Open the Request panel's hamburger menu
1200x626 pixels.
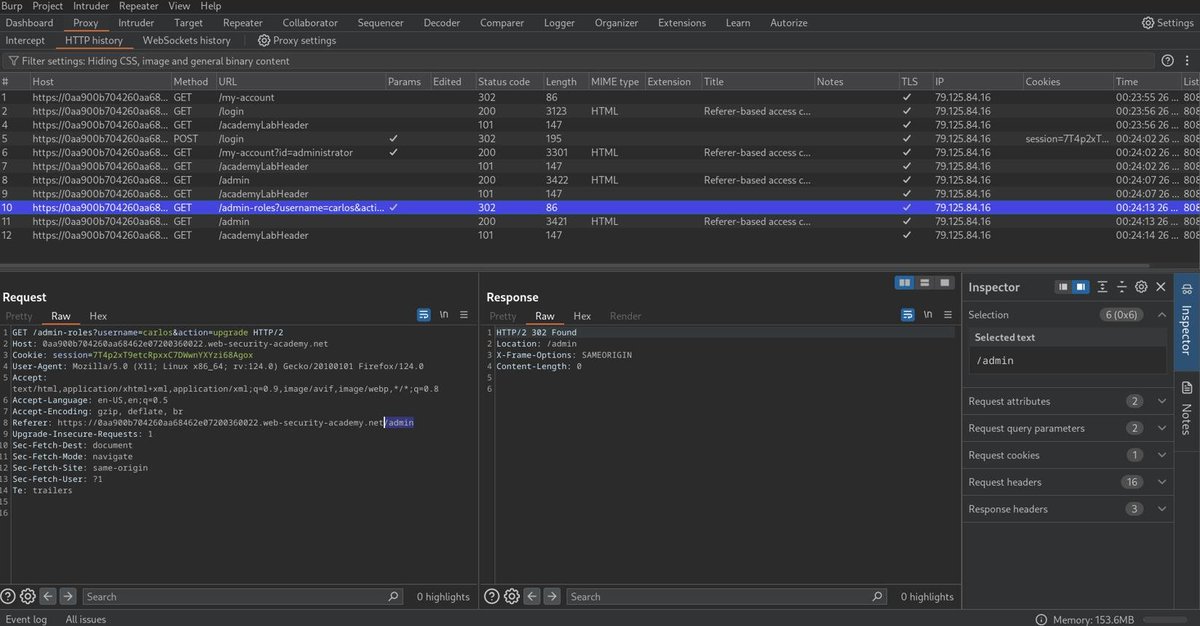click(x=464, y=314)
